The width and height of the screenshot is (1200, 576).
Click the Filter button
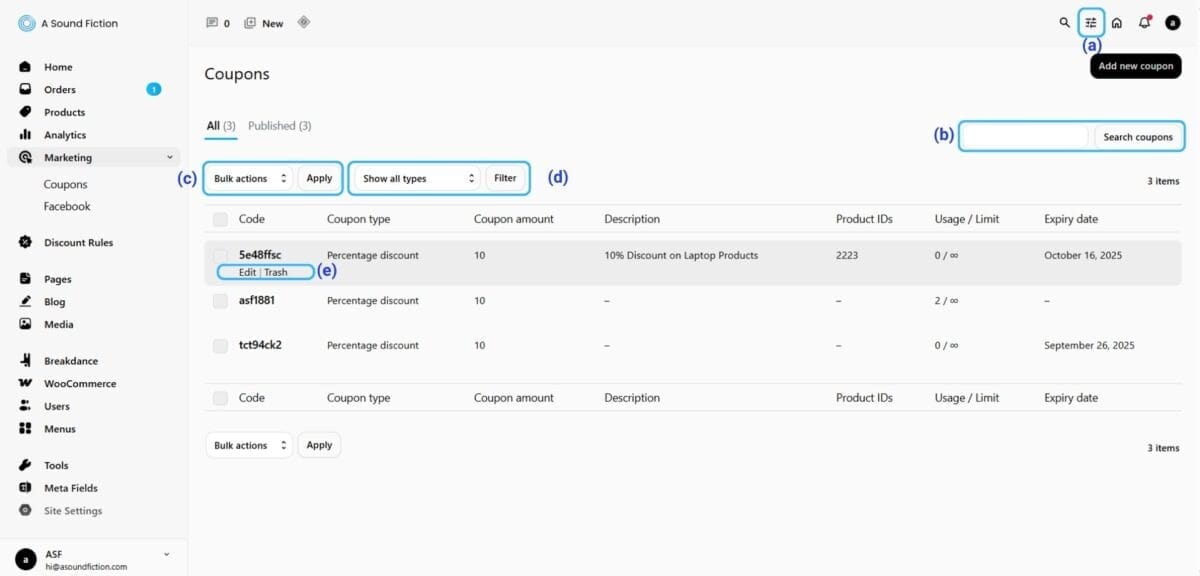pos(505,179)
